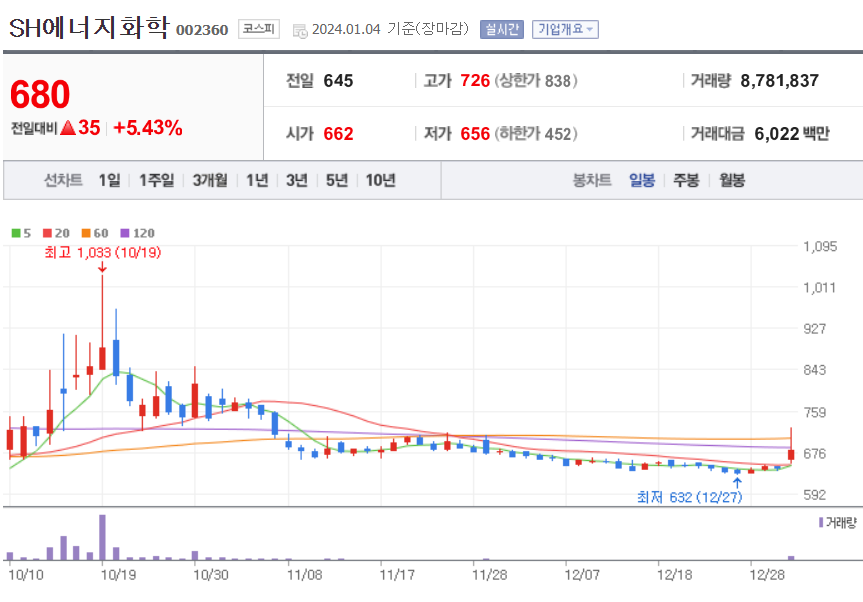Click the 실시간 real-time button
Screen dimensions: 863x602
[501, 29]
